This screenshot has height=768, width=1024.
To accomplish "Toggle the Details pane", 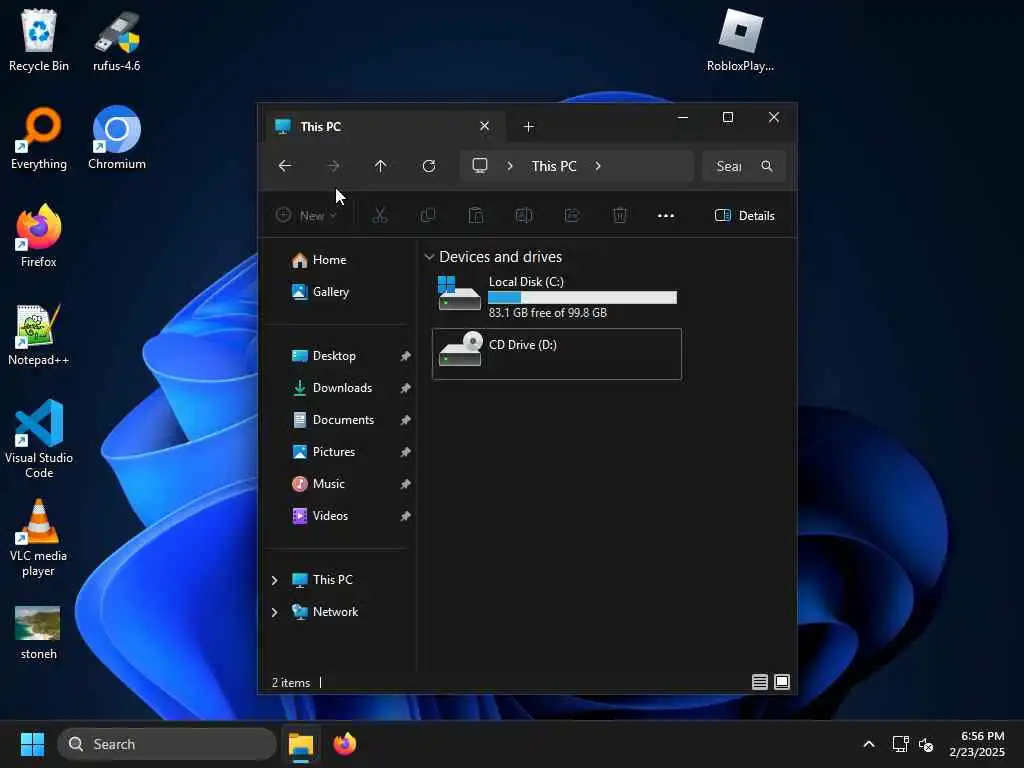I will click(x=744, y=216).
